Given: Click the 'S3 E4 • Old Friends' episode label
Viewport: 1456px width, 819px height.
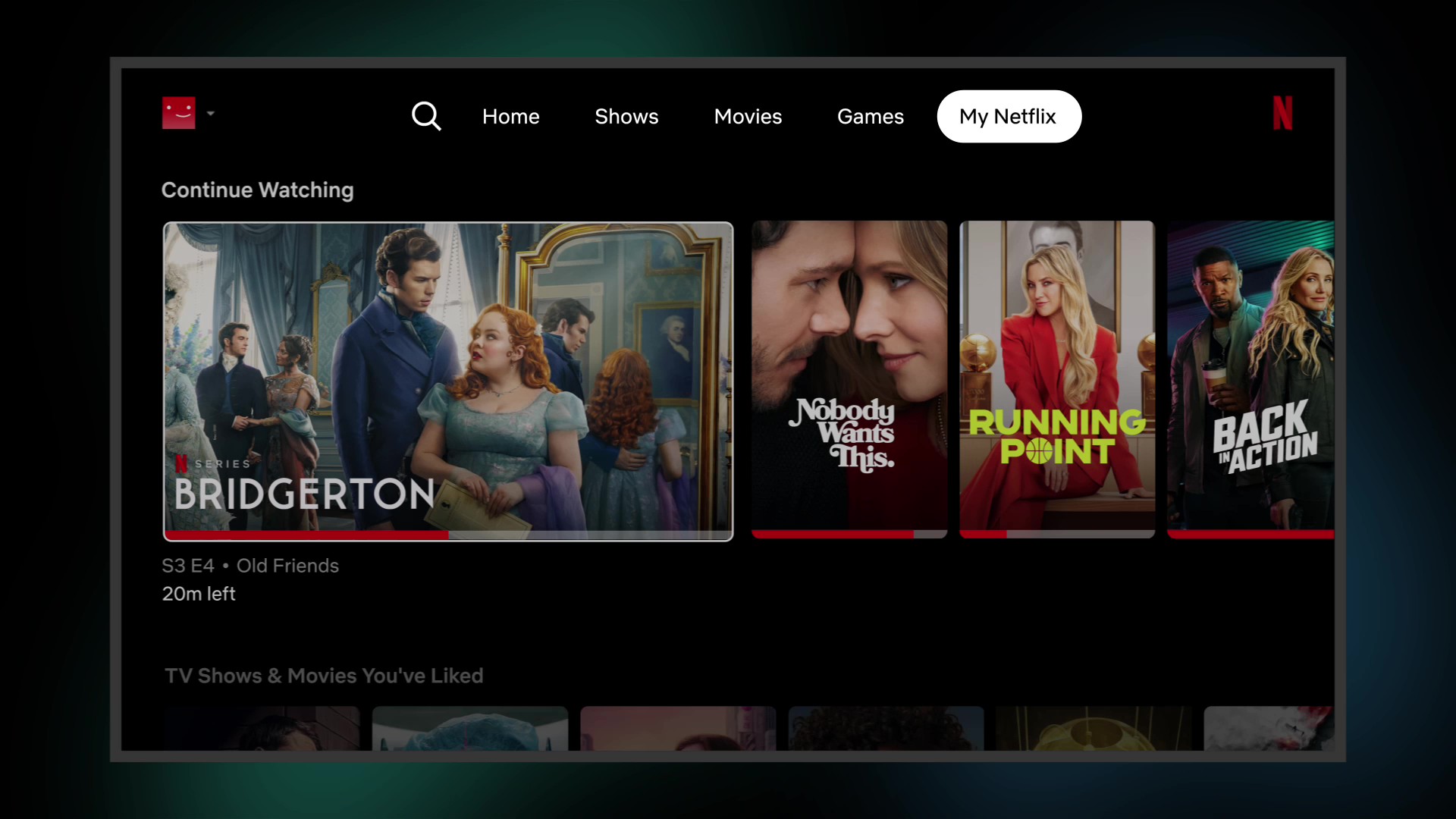Looking at the screenshot, I should click(x=250, y=566).
